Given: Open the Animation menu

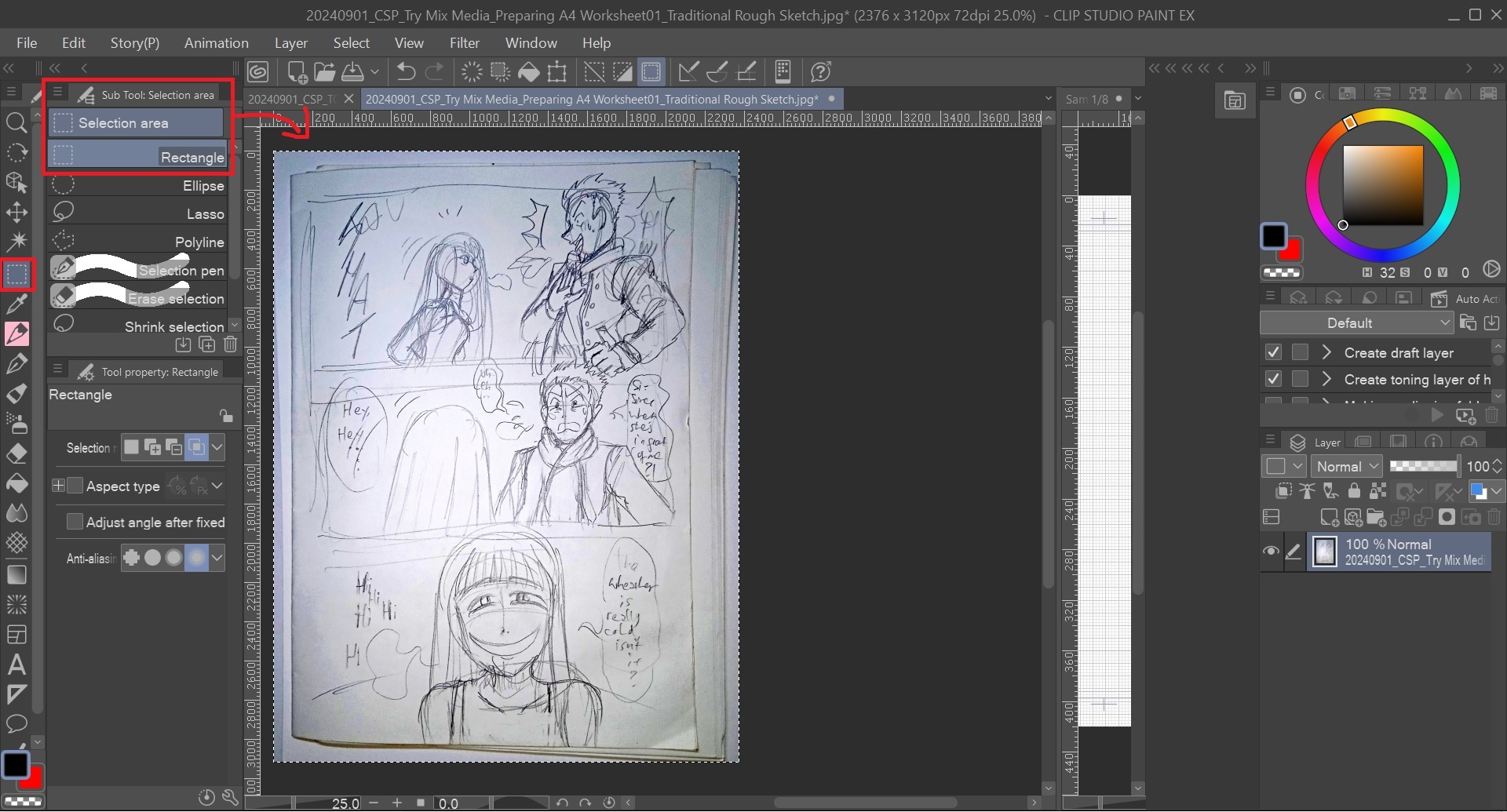Looking at the screenshot, I should (x=216, y=43).
